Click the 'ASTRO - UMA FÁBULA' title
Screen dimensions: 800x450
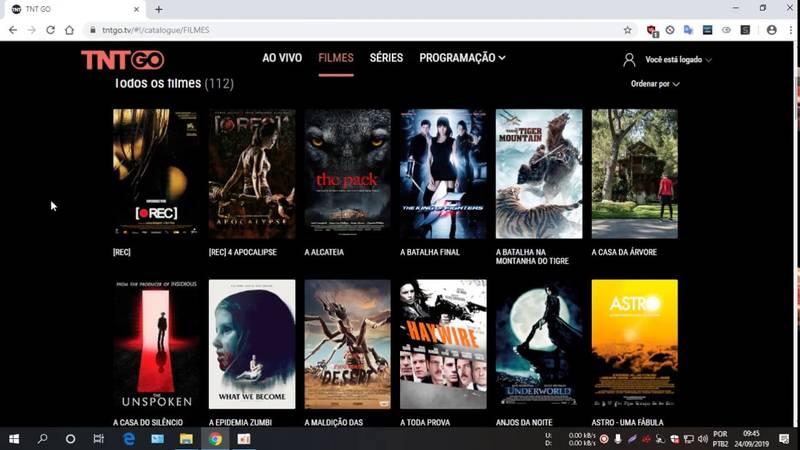628,422
